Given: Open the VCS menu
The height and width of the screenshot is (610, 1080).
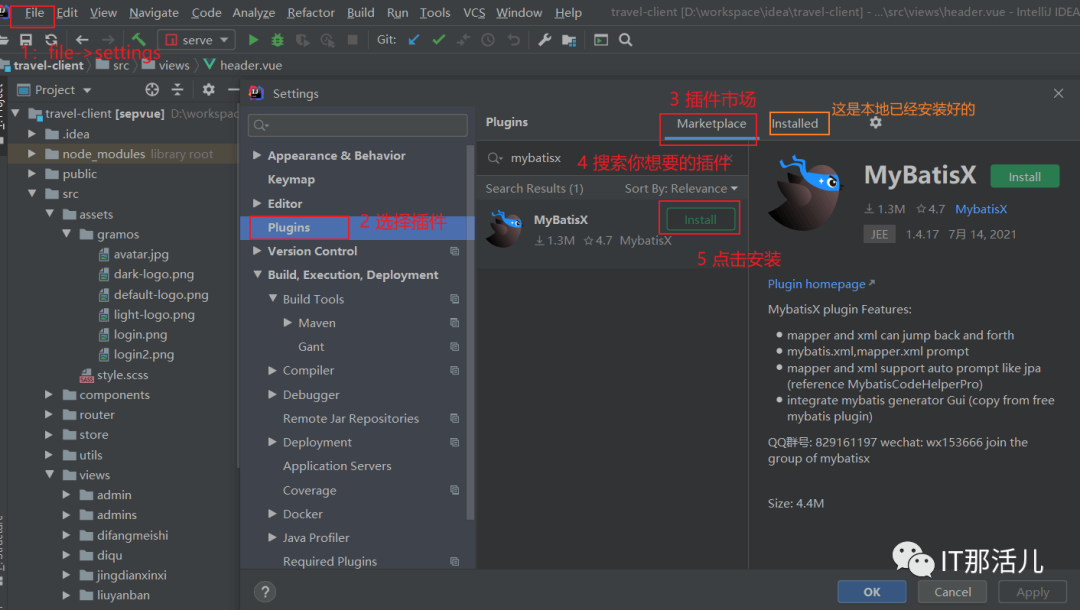Looking at the screenshot, I should tap(474, 12).
